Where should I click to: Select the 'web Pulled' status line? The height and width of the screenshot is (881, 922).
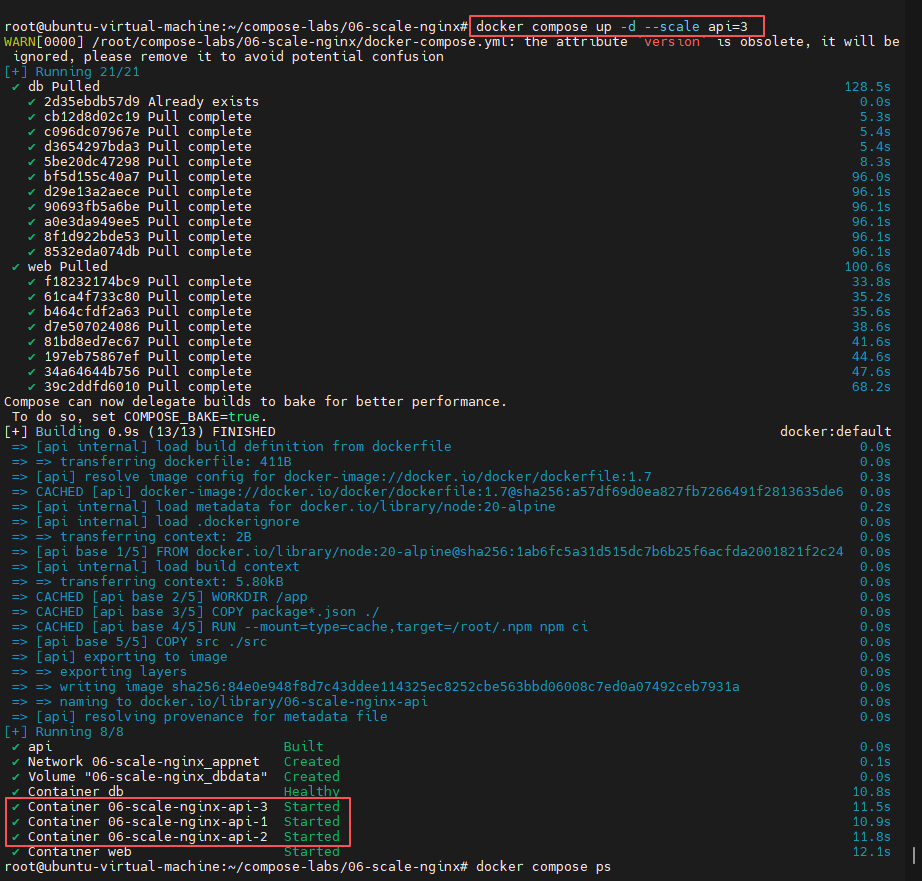(68, 266)
